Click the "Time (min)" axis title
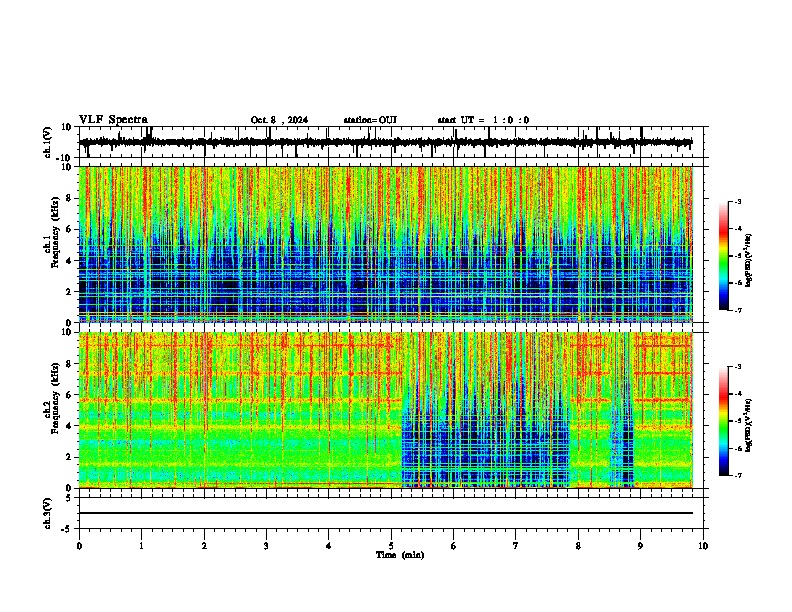The width and height of the screenshot is (792, 612). coord(400,555)
